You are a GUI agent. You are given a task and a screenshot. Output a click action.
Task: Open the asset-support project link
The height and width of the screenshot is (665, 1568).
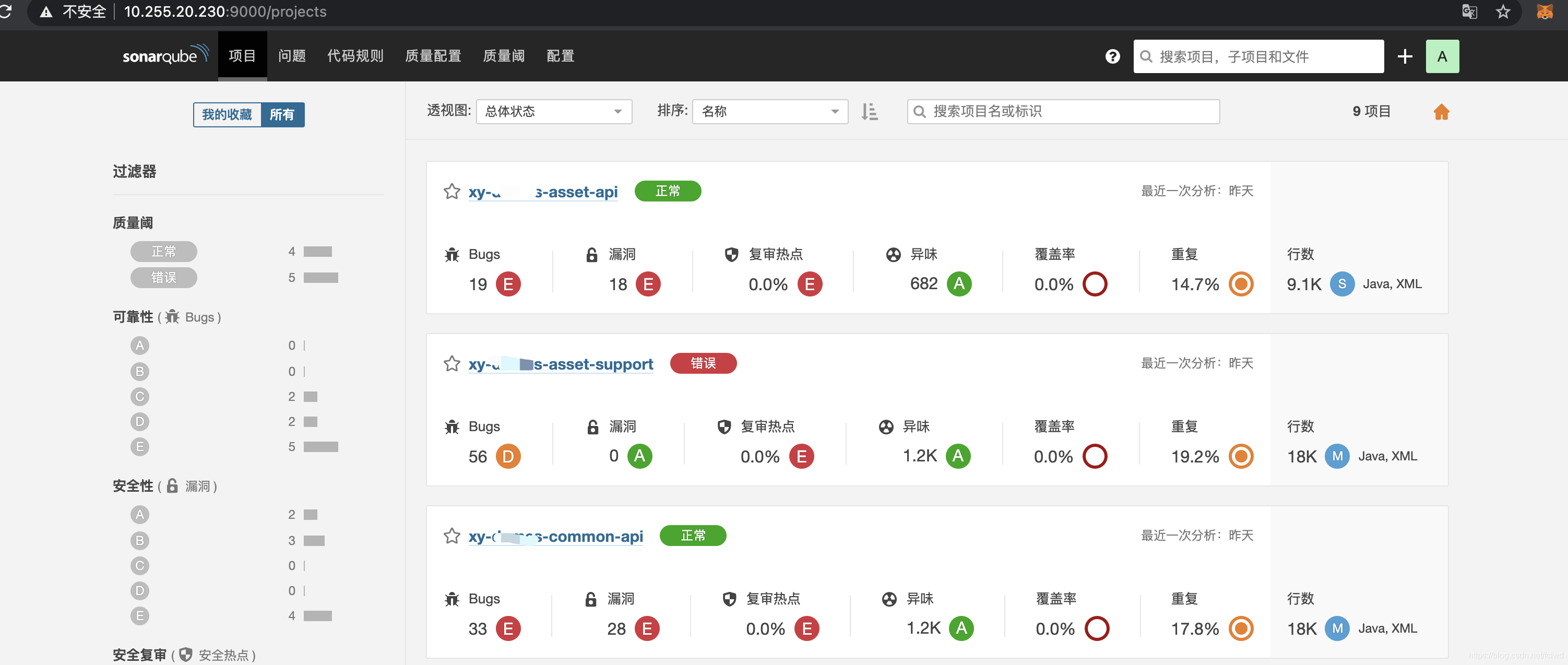pos(561,364)
